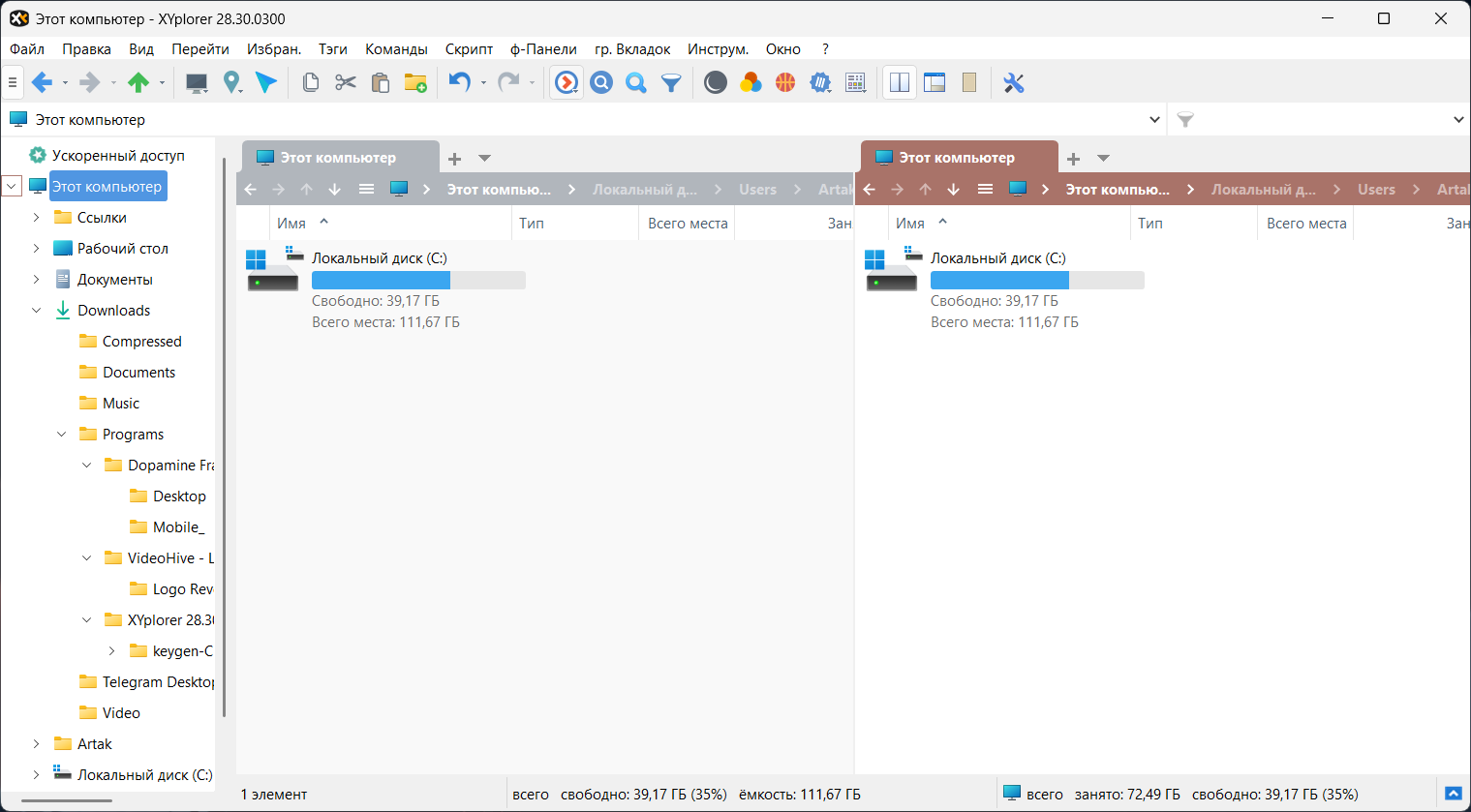Click the blue striped badge icon
Viewport: 1471px width, 812px height.
tap(820, 83)
